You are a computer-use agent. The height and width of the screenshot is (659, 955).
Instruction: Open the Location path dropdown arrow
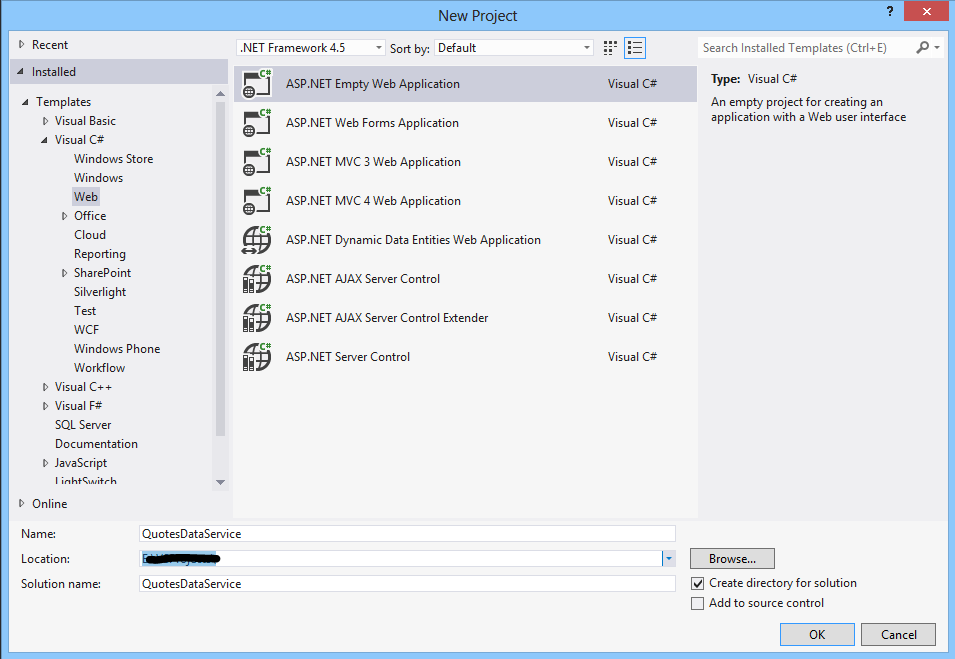pos(669,559)
